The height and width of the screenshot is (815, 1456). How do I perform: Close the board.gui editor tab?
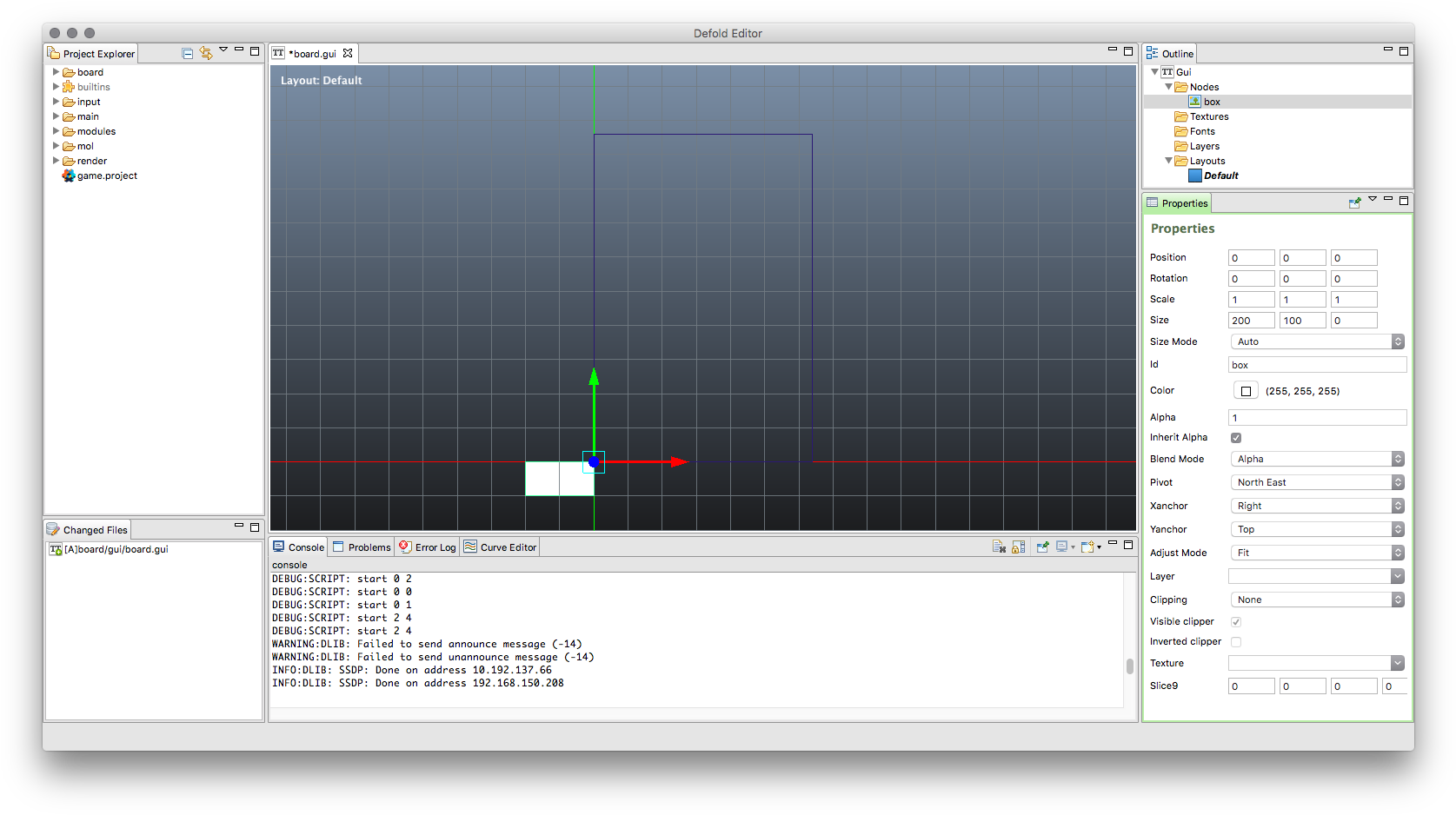pyautogui.click(x=348, y=53)
